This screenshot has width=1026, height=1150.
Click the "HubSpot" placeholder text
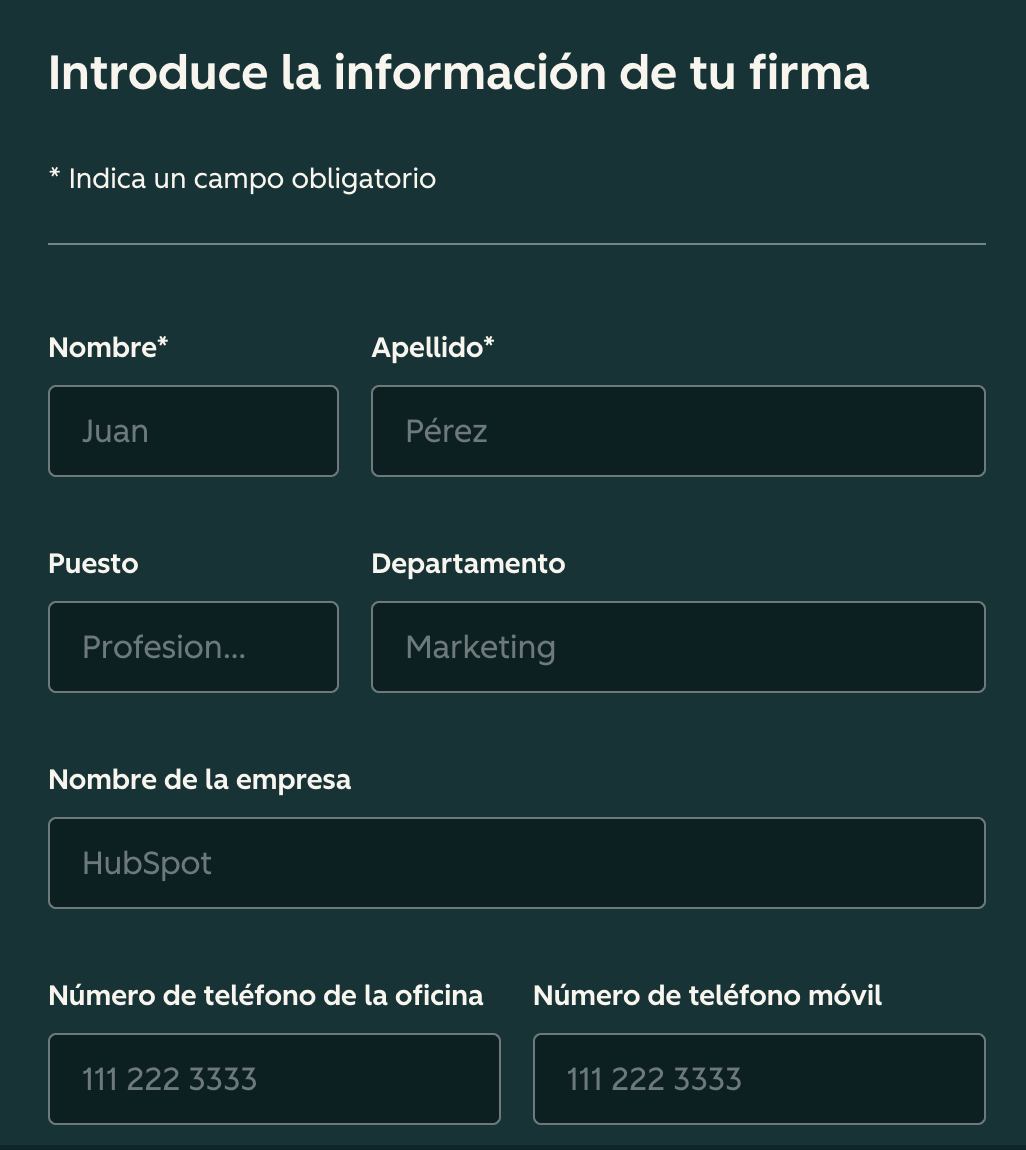147,863
